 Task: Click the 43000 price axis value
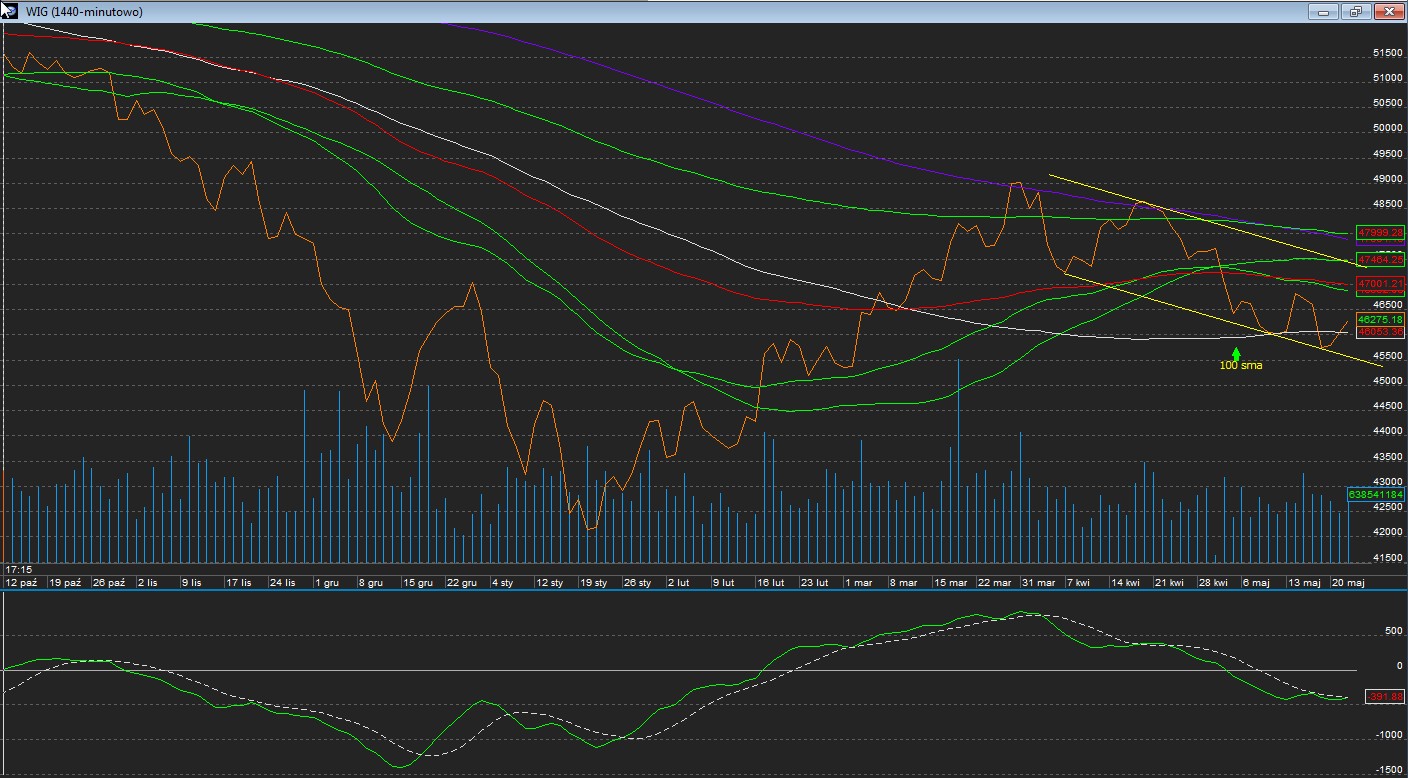pyautogui.click(x=1386, y=482)
